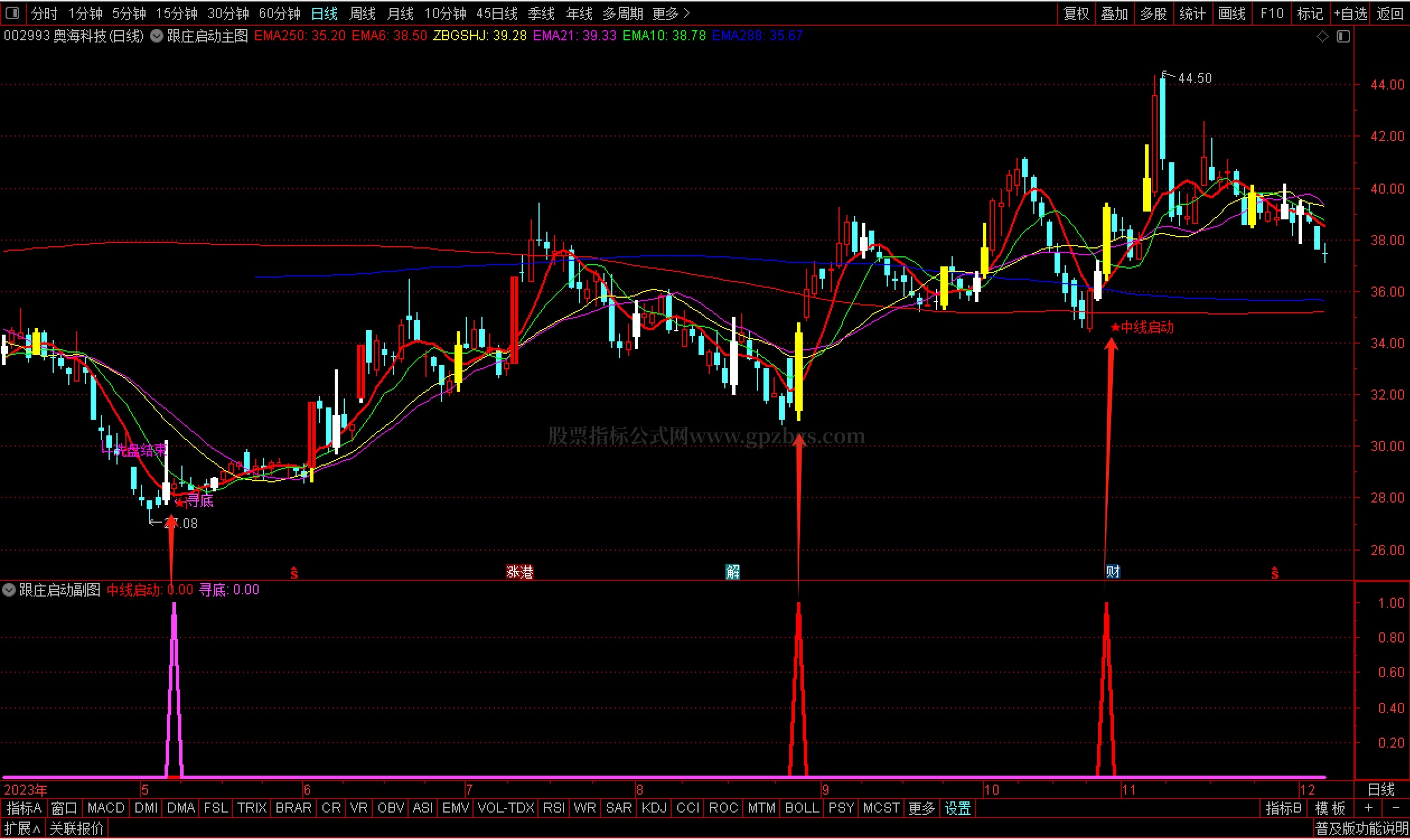Click the 叠加 overlay button

tap(1114, 13)
